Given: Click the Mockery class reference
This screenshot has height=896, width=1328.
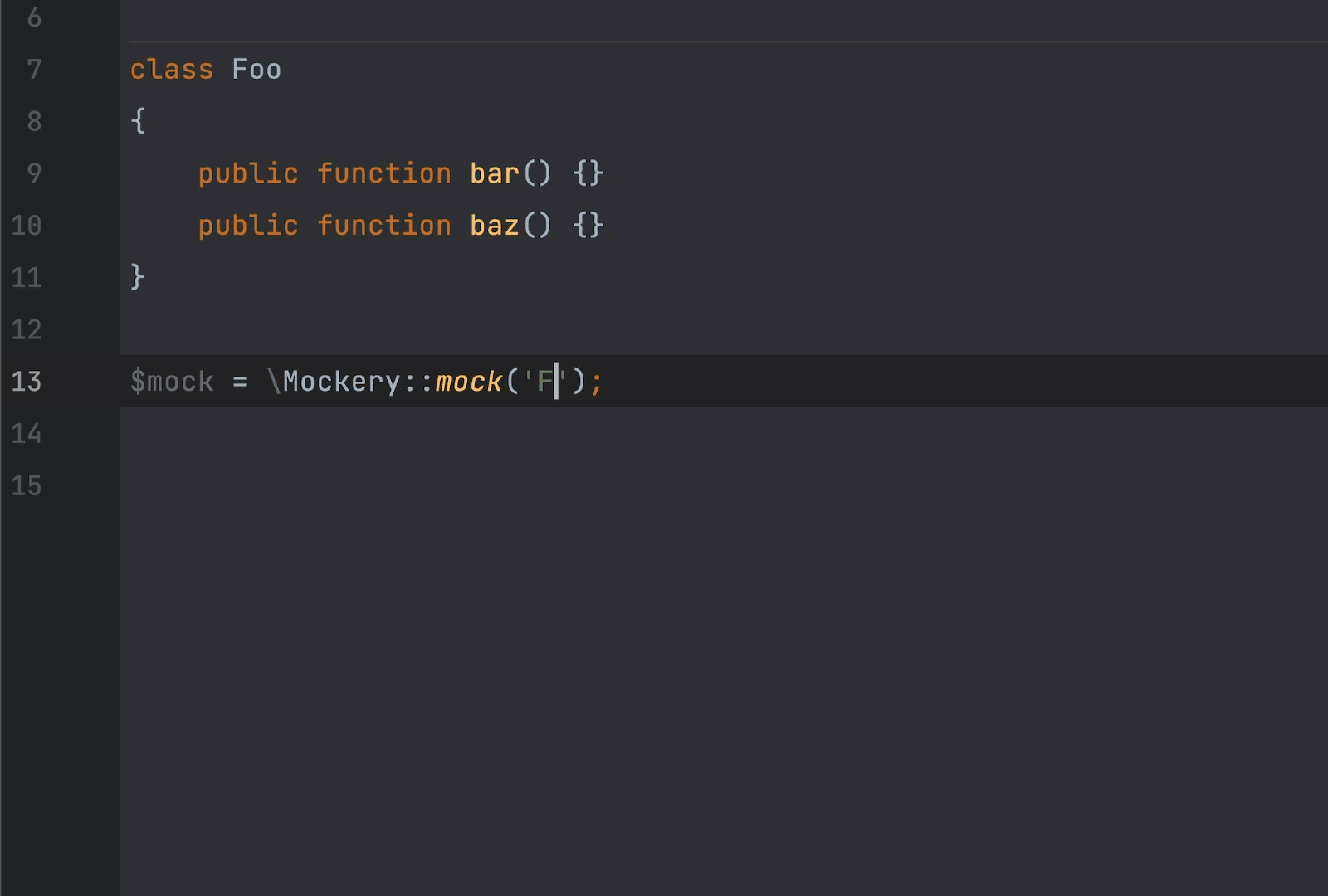Looking at the screenshot, I should coord(341,382).
